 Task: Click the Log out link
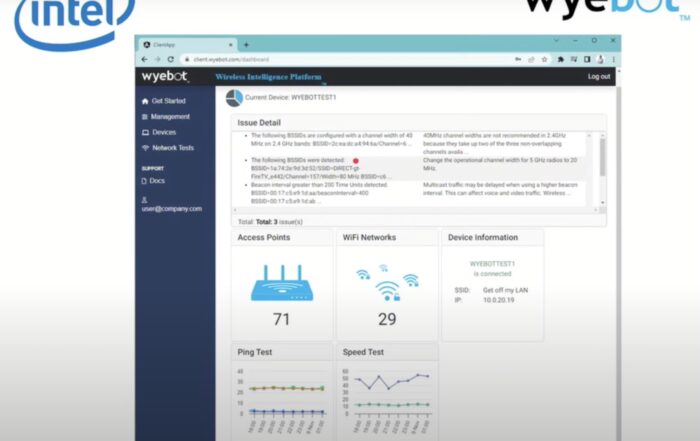[x=599, y=76]
